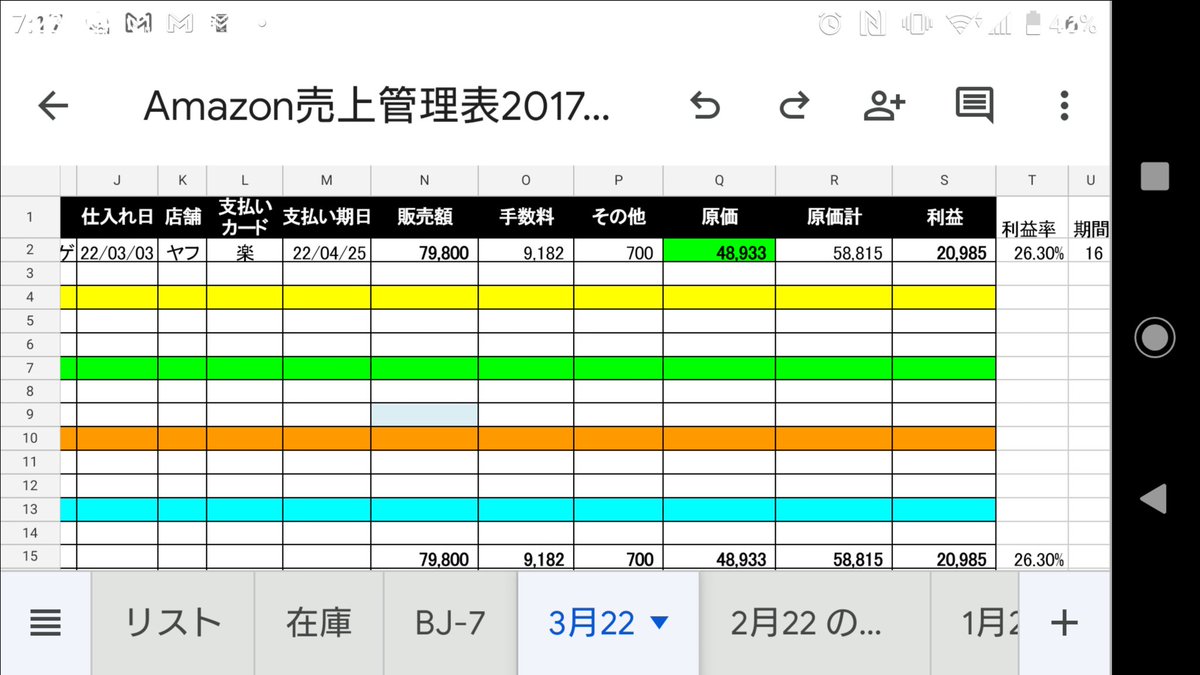Select the 店舗 header cell
1200x675 pixels.
(182, 218)
